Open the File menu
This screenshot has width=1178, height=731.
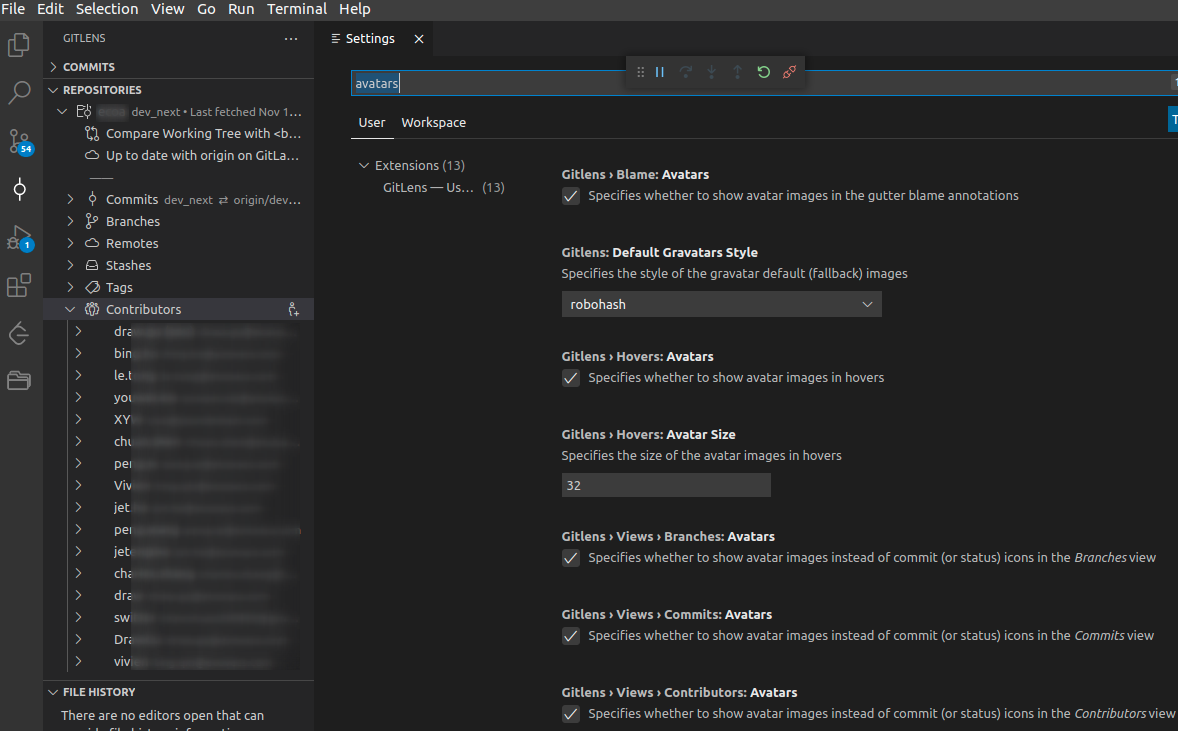pyautogui.click(x=13, y=9)
